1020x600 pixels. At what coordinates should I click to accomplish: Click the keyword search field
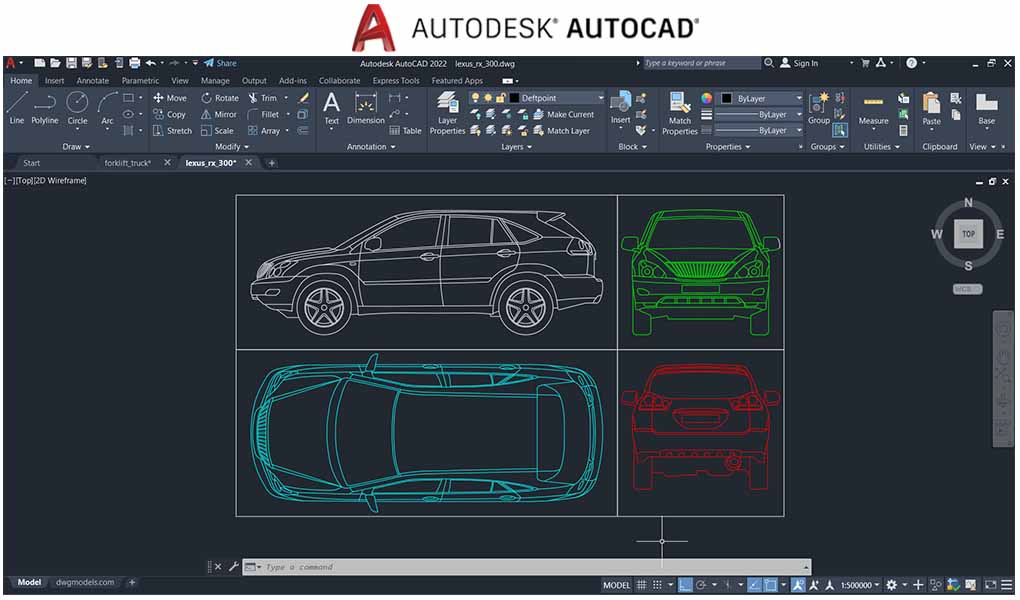701,63
